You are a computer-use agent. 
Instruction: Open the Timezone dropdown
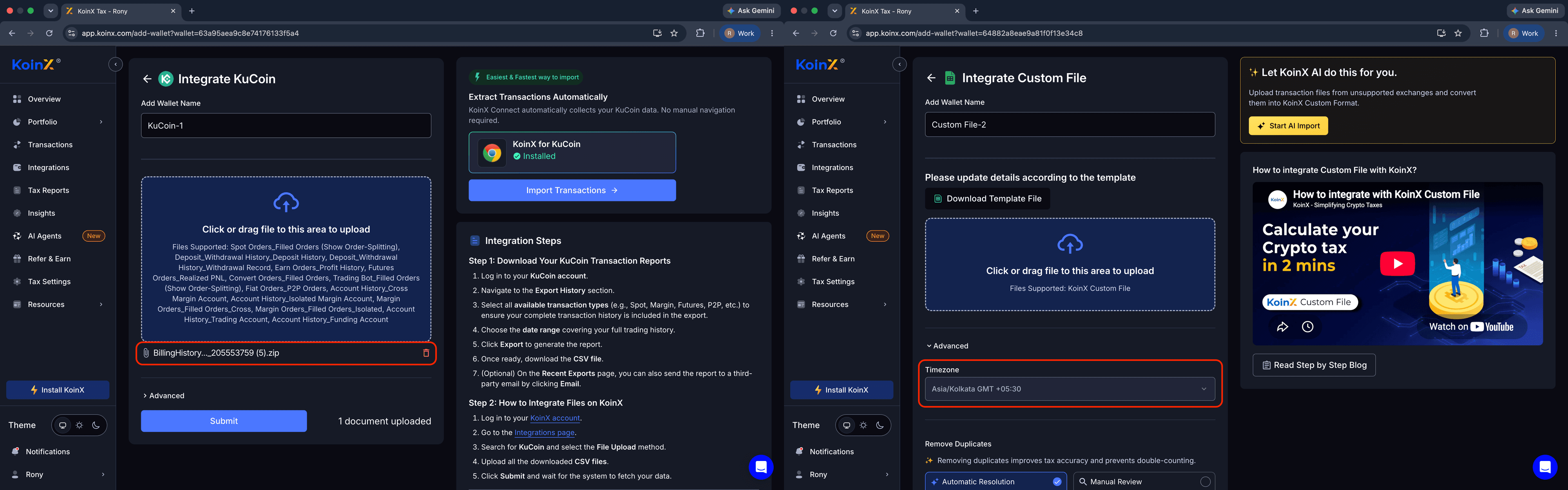click(x=1069, y=389)
